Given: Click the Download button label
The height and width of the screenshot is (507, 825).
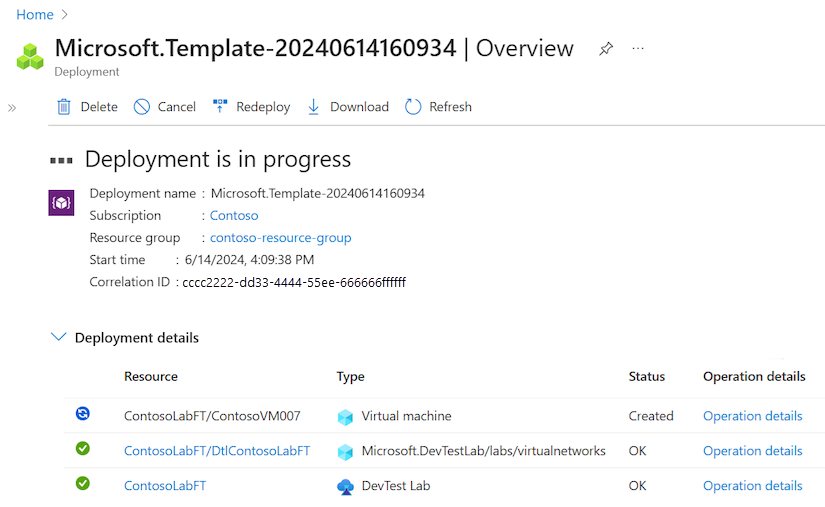Looking at the screenshot, I should click(359, 107).
